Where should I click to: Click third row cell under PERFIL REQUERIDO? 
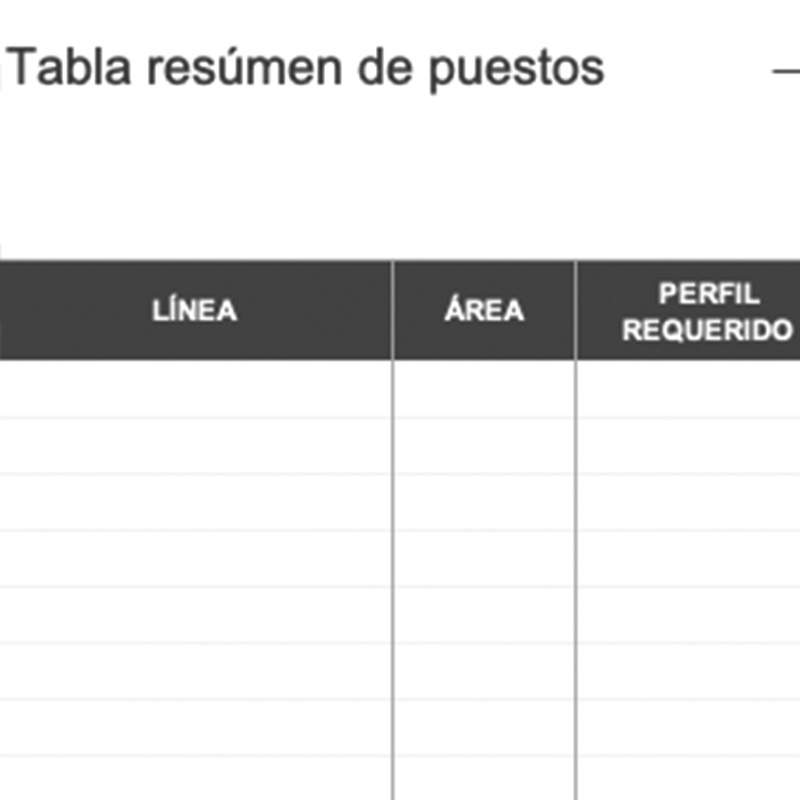[690, 502]
